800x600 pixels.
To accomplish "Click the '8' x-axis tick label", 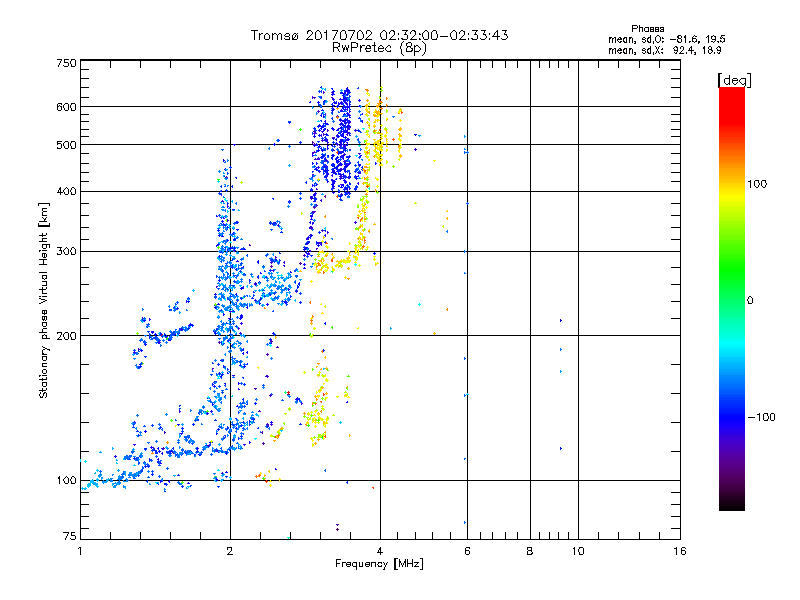I will pyautogui.click(x=530, y=551).
